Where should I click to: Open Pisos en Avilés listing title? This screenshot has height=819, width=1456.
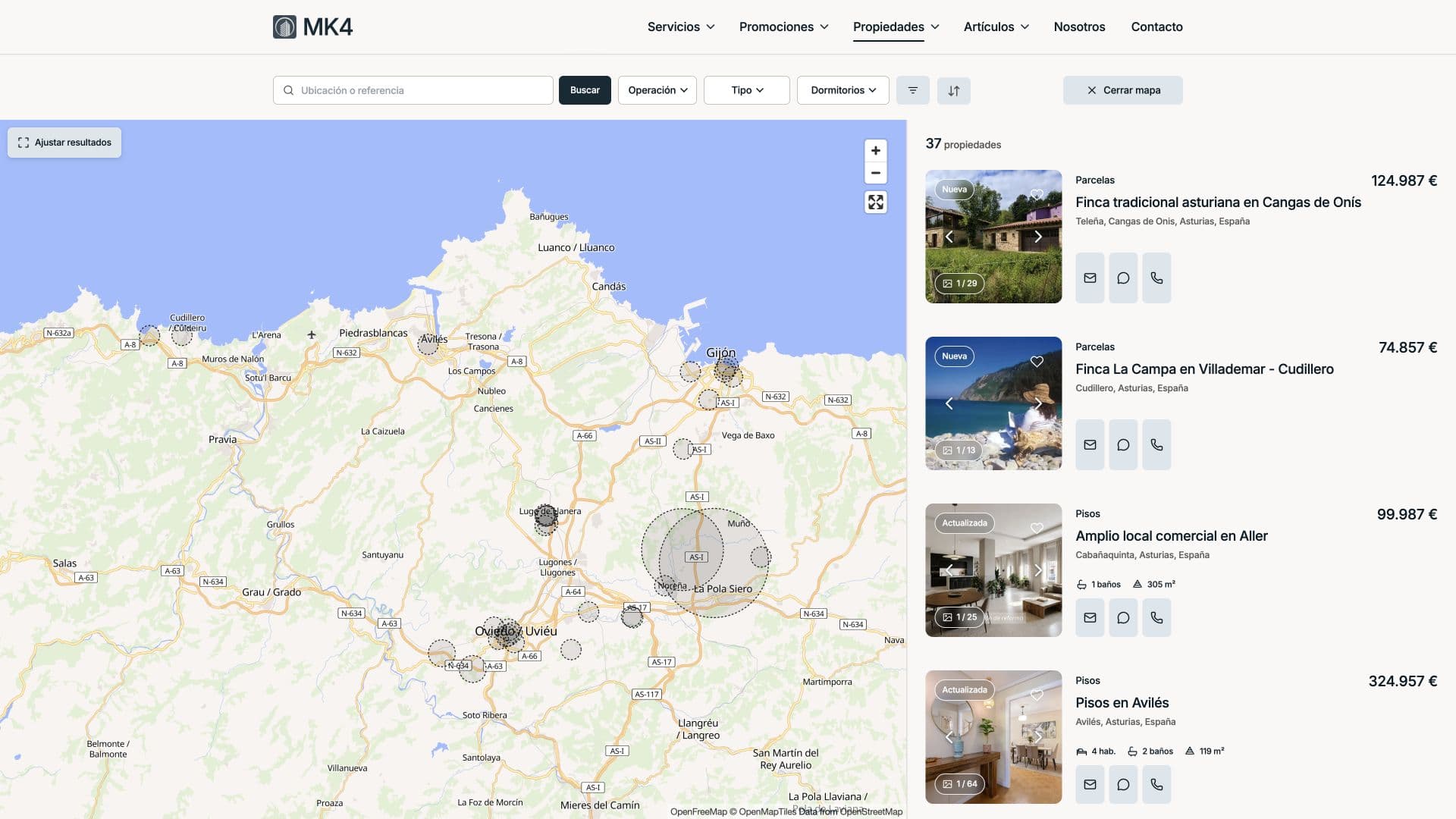coord(1122,703)
